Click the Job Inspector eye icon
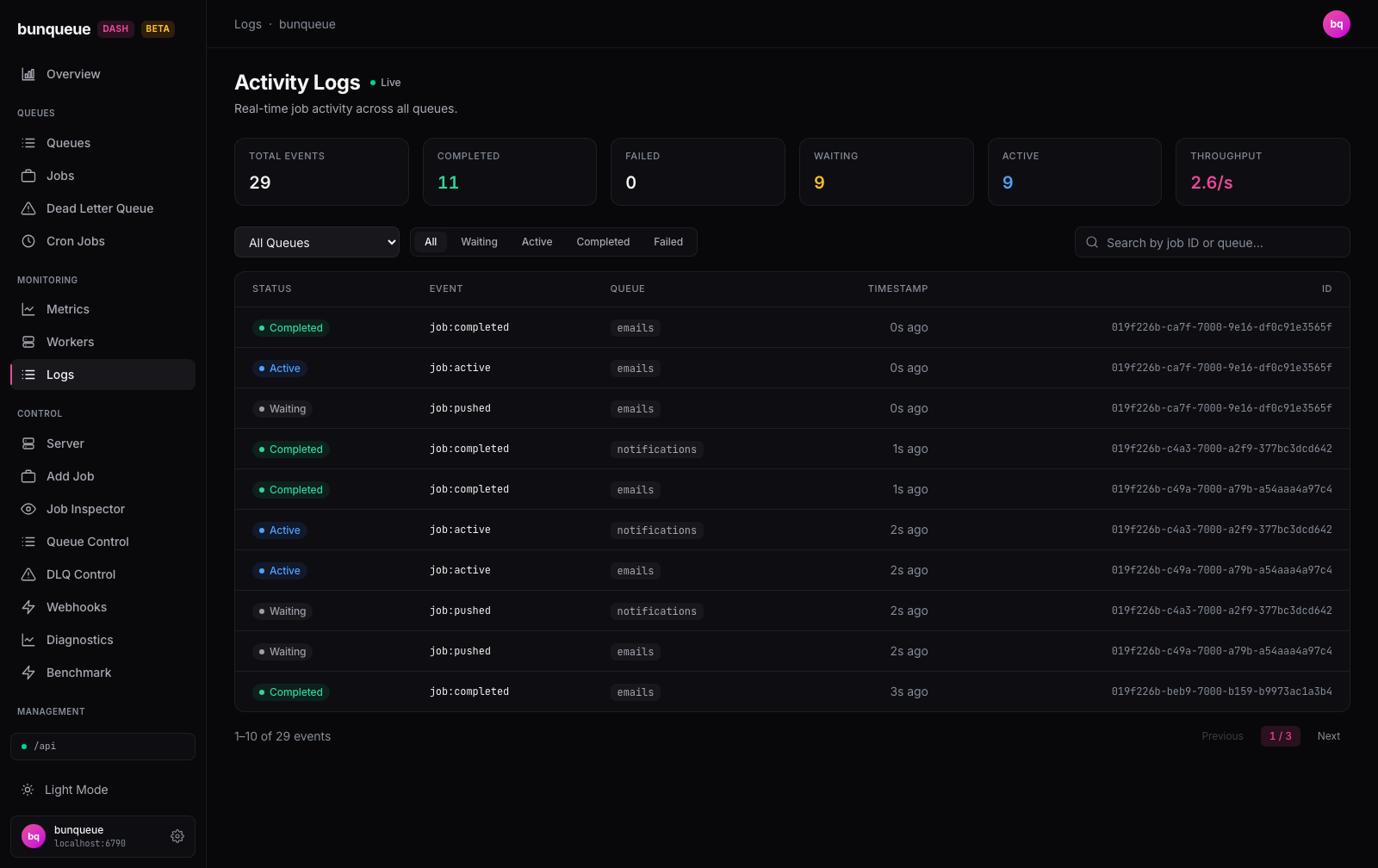 pos(28,509)
